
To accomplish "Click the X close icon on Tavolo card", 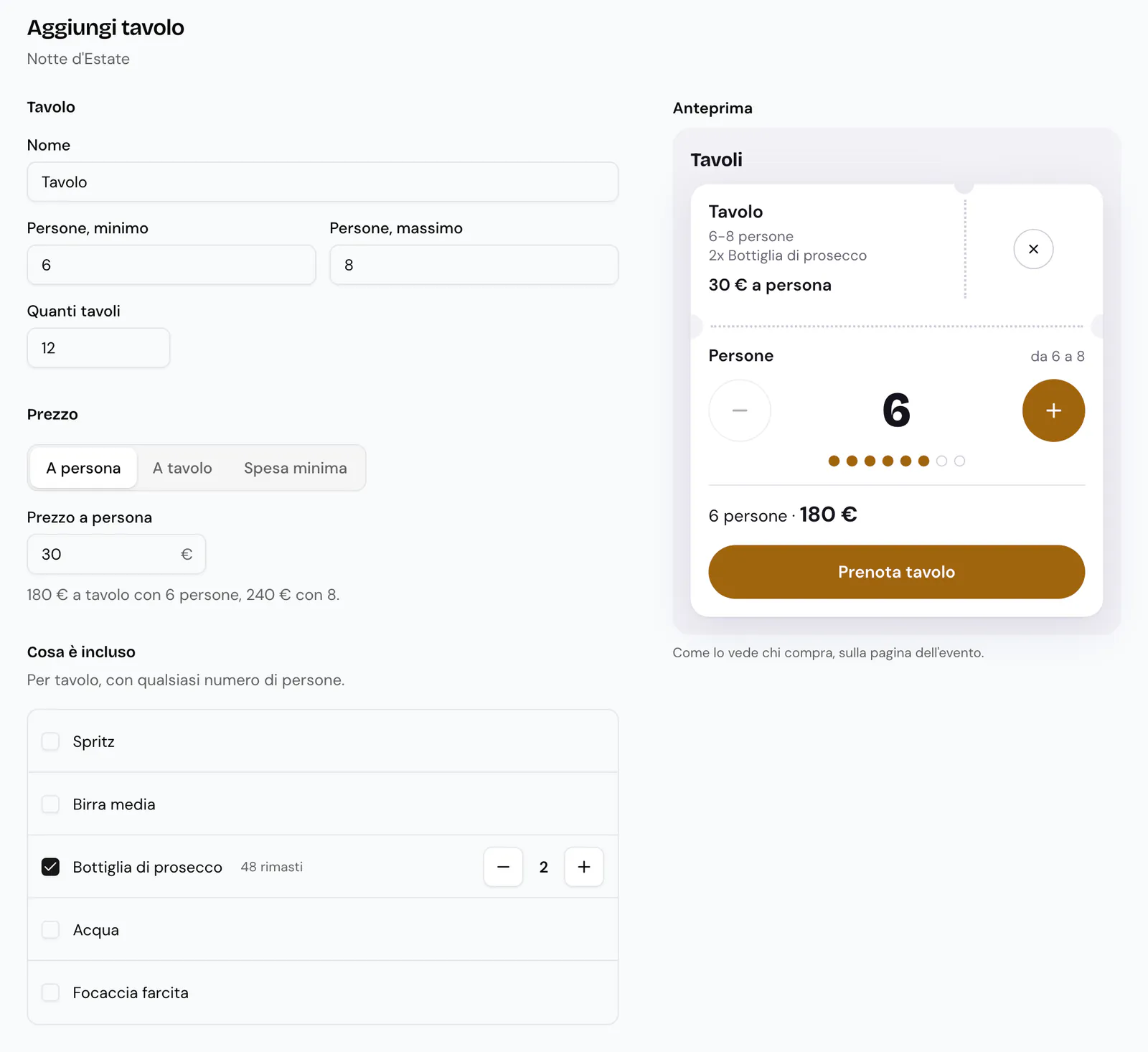I will 1033,249.
